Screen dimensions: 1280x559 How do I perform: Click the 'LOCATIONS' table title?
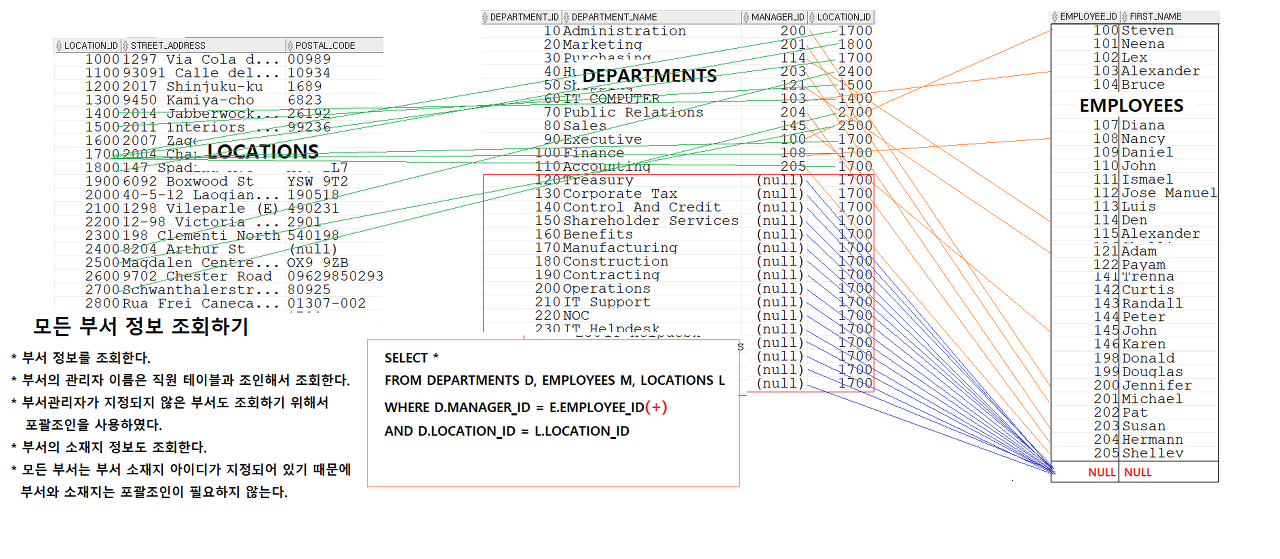[x=263, y=152]
